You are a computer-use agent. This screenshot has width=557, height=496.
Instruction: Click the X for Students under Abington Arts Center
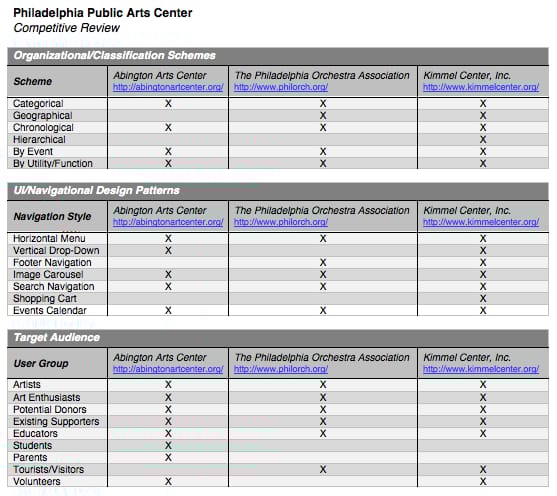(168, 446)
